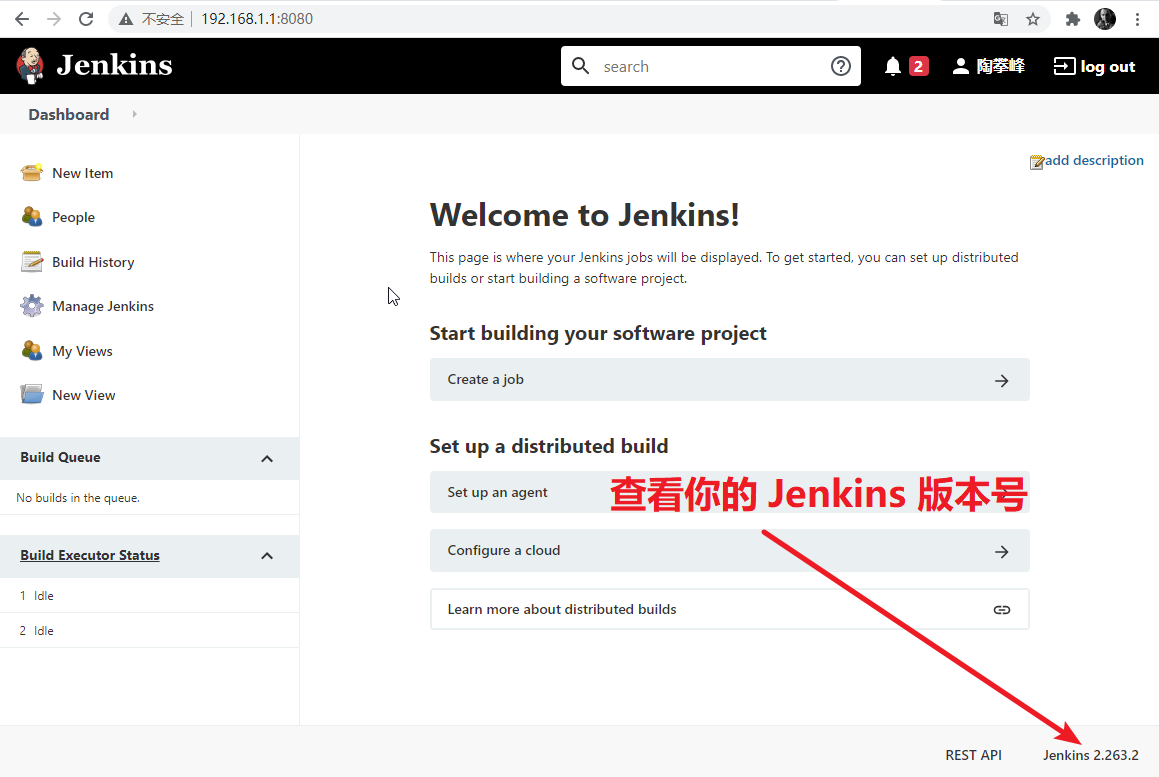The width and height of the screenshot is (1159, 777).
Task: Click the arrow on Configure a cloud
Action: (x=1002, y=552)
